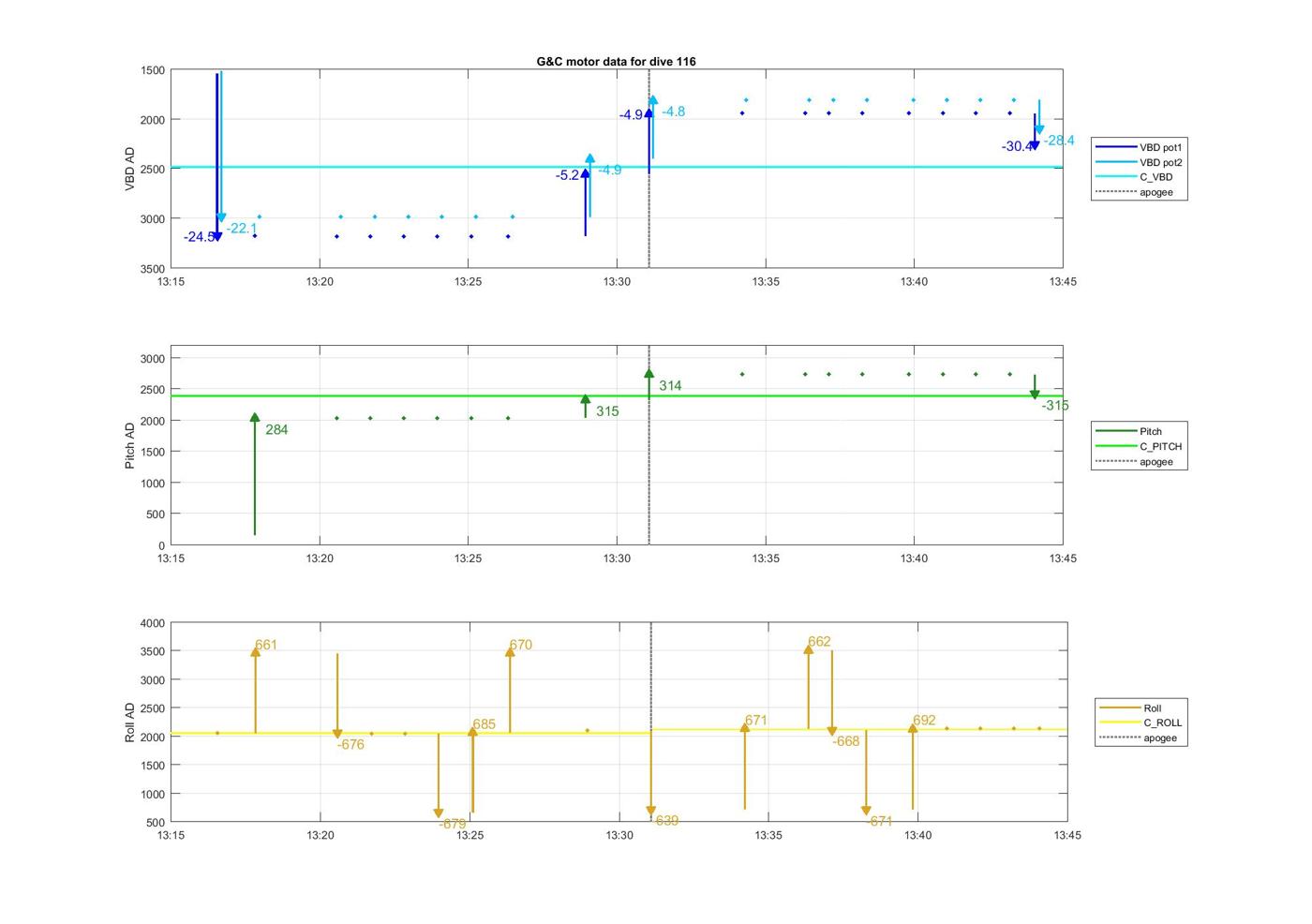Click the '284' pitch data label
Image resolution: width=1312 pixels, height=924 pixels.
pos(276,430)
